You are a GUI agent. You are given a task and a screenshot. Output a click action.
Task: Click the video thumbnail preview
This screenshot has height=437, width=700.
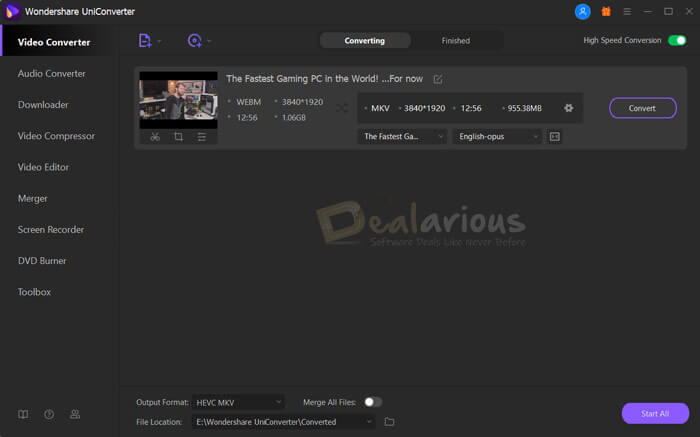178,100
